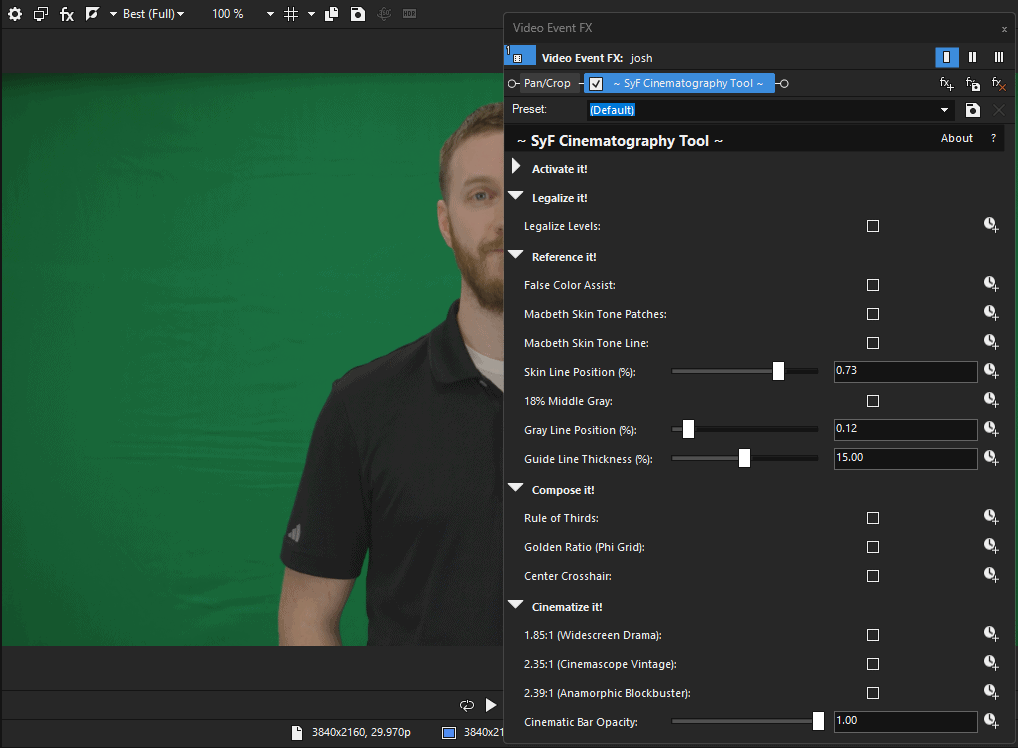Select the Pan/Crop entry in the chain

click(x=545, y=83)
